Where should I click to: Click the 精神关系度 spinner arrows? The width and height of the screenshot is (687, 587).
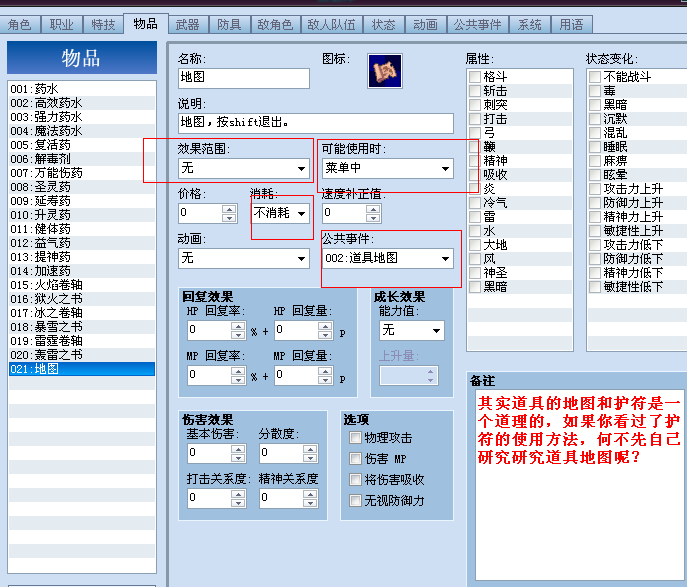pos(310,499)
